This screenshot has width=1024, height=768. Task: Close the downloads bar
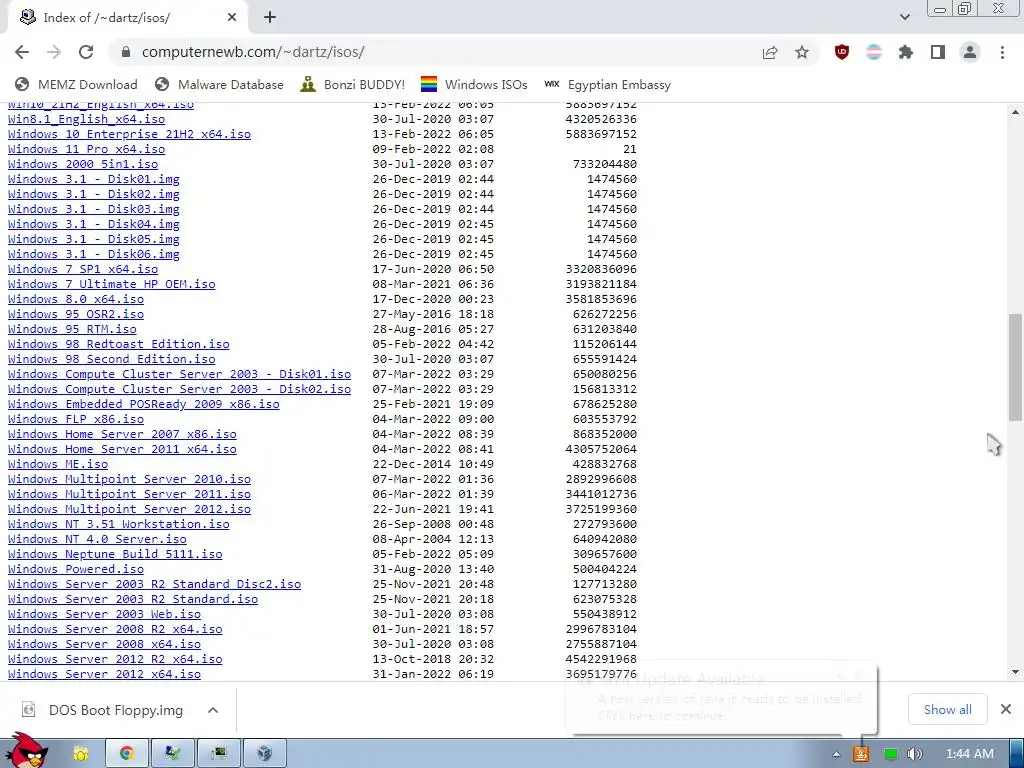1006,709
